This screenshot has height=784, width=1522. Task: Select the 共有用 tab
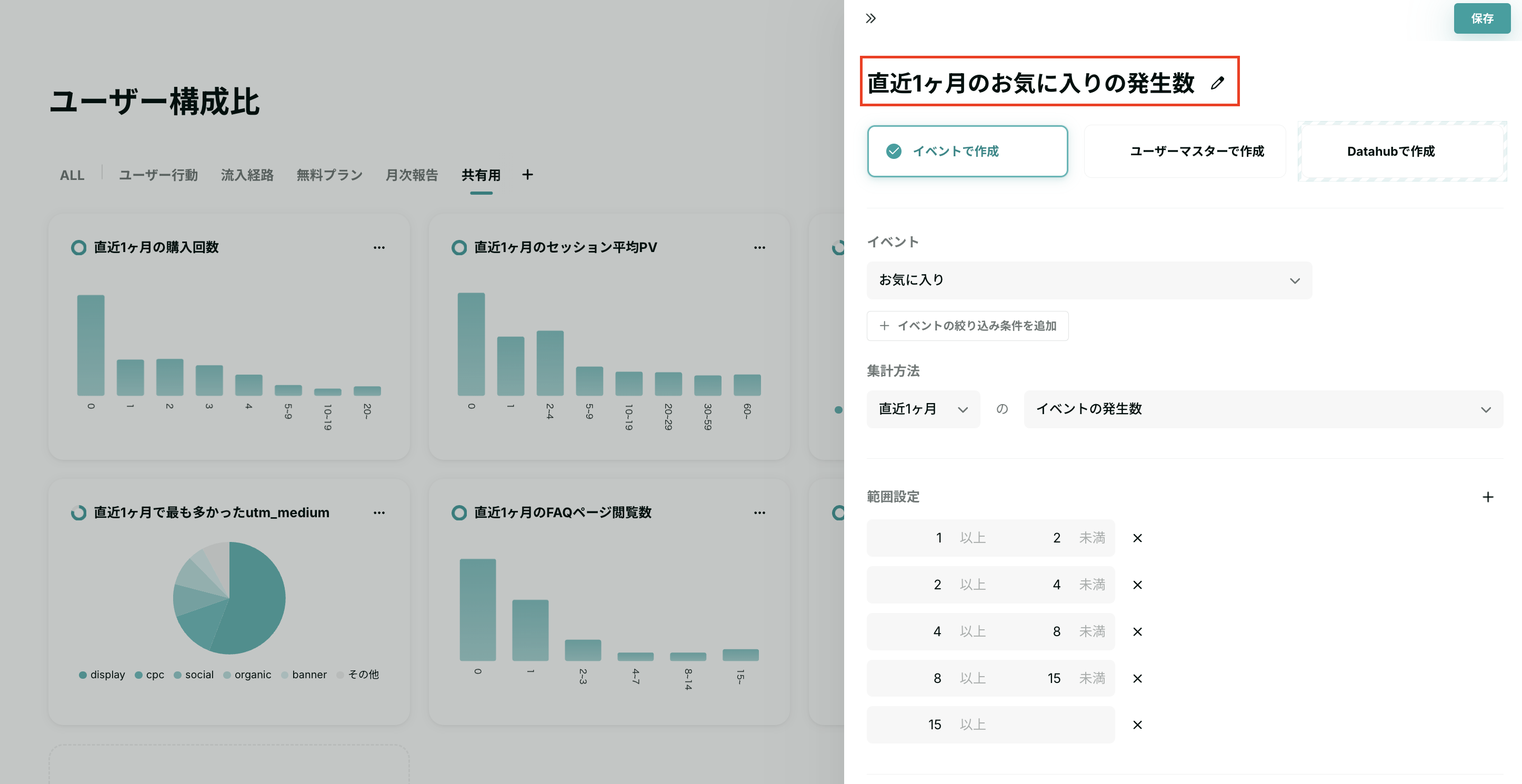pos(480,175)
